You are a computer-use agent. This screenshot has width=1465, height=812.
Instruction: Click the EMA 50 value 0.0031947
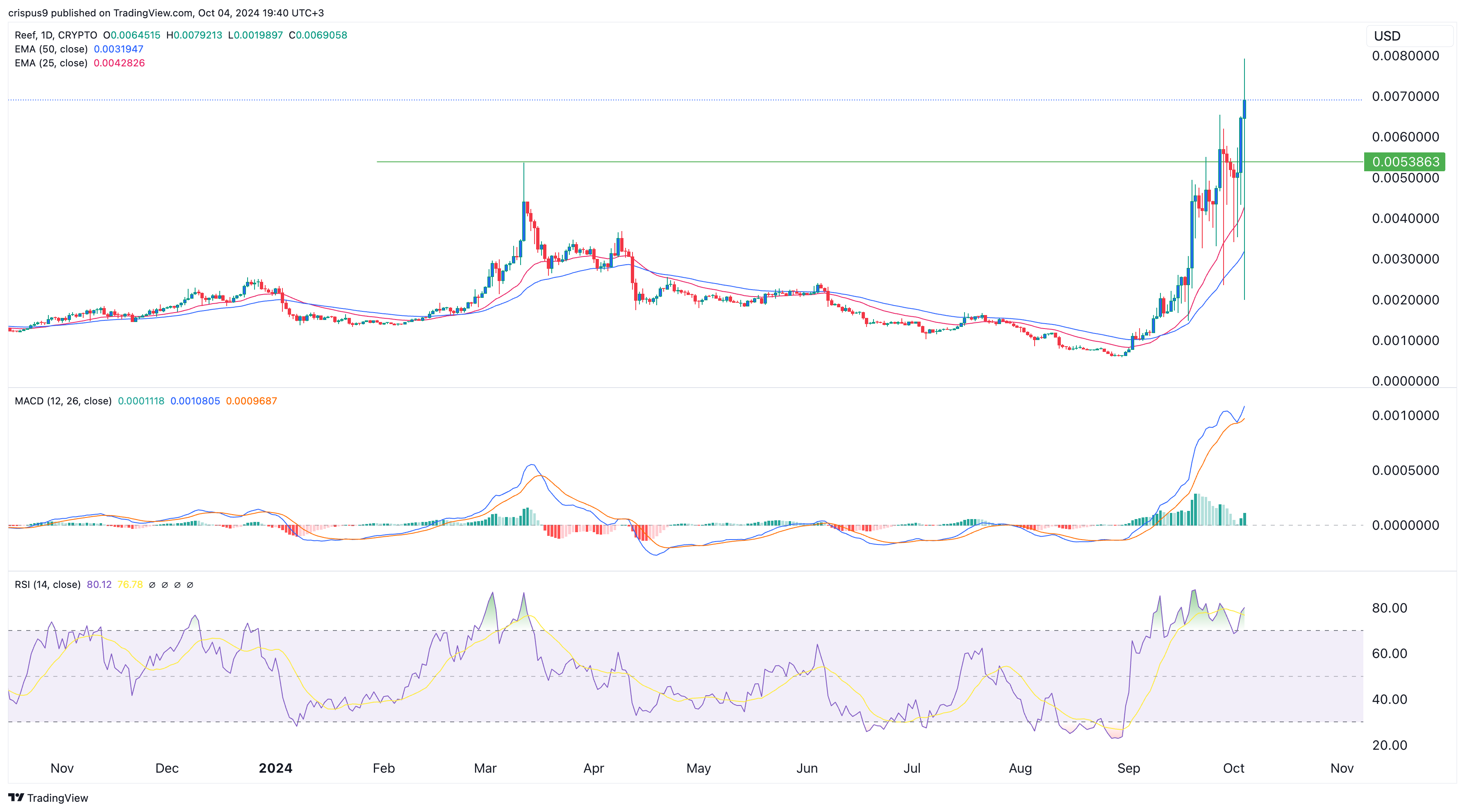click(x=118, y=49)
